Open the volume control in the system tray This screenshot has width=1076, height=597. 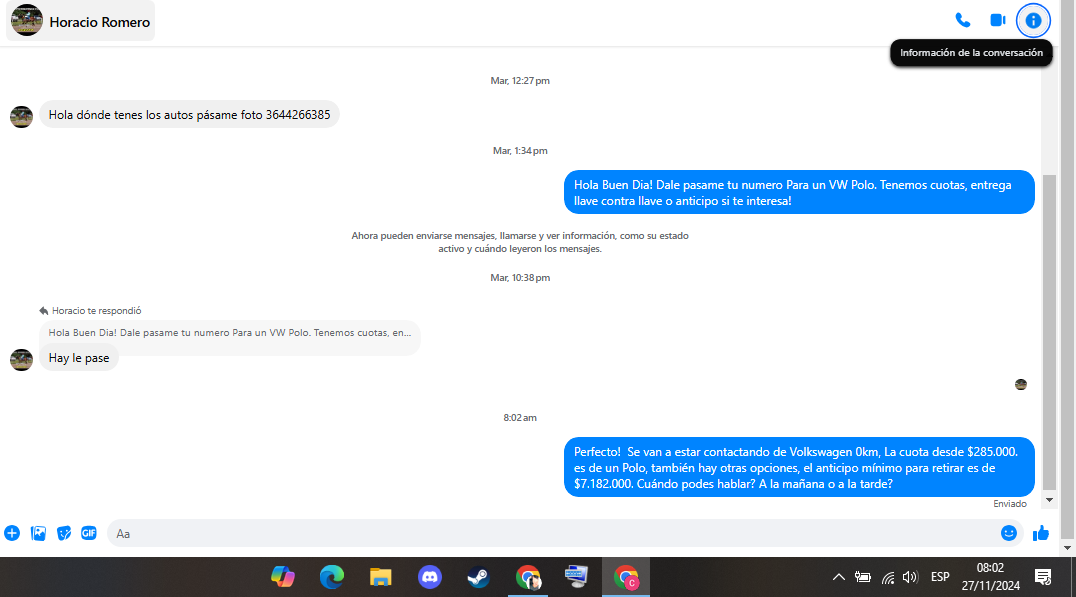910,577
